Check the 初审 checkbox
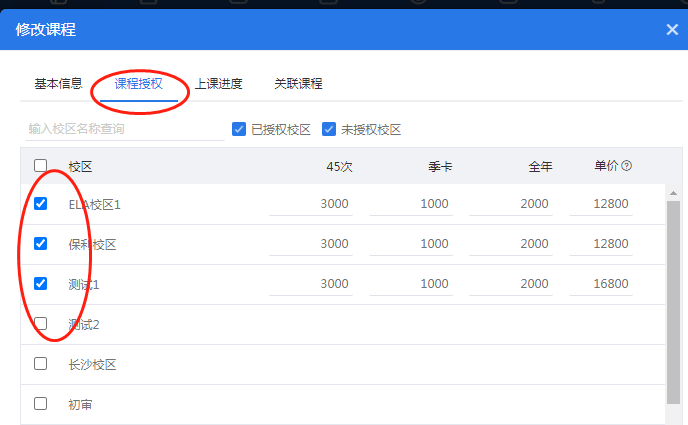This screenshot has height=425, width=688. pos(40,404)
